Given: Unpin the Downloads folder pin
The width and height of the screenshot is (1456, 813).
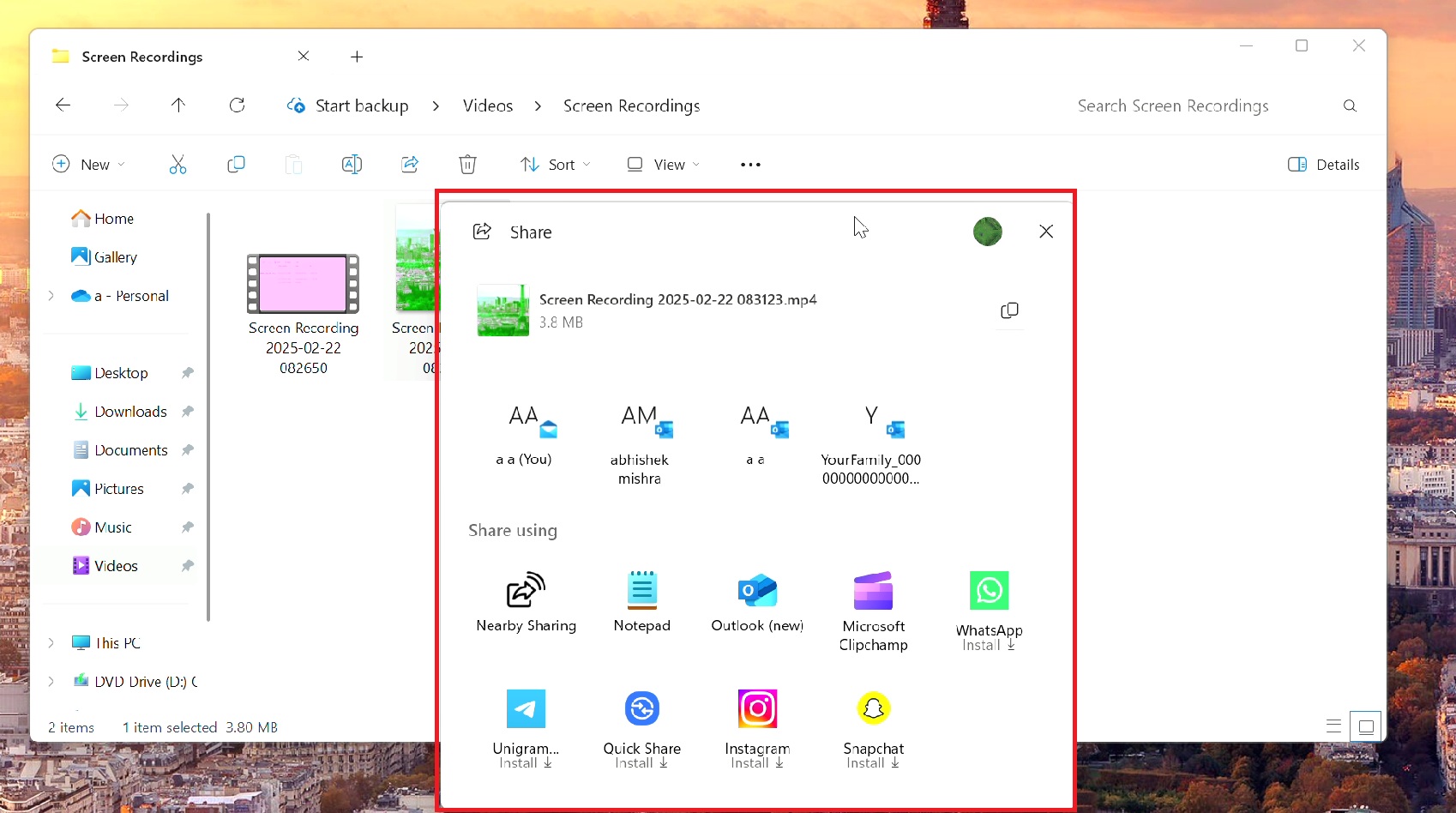Looking at the screenshot, I should pos(187,412).
